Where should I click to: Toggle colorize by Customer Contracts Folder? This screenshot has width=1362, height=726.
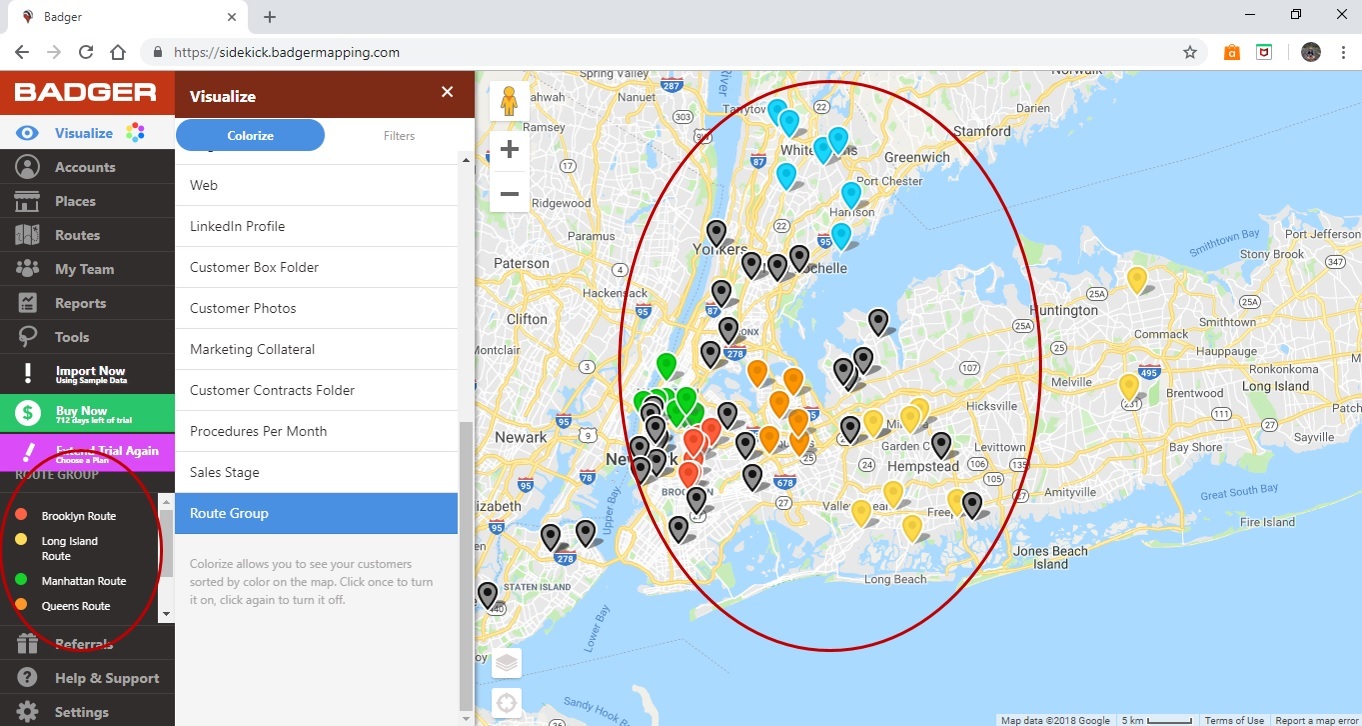click(316, 390)
